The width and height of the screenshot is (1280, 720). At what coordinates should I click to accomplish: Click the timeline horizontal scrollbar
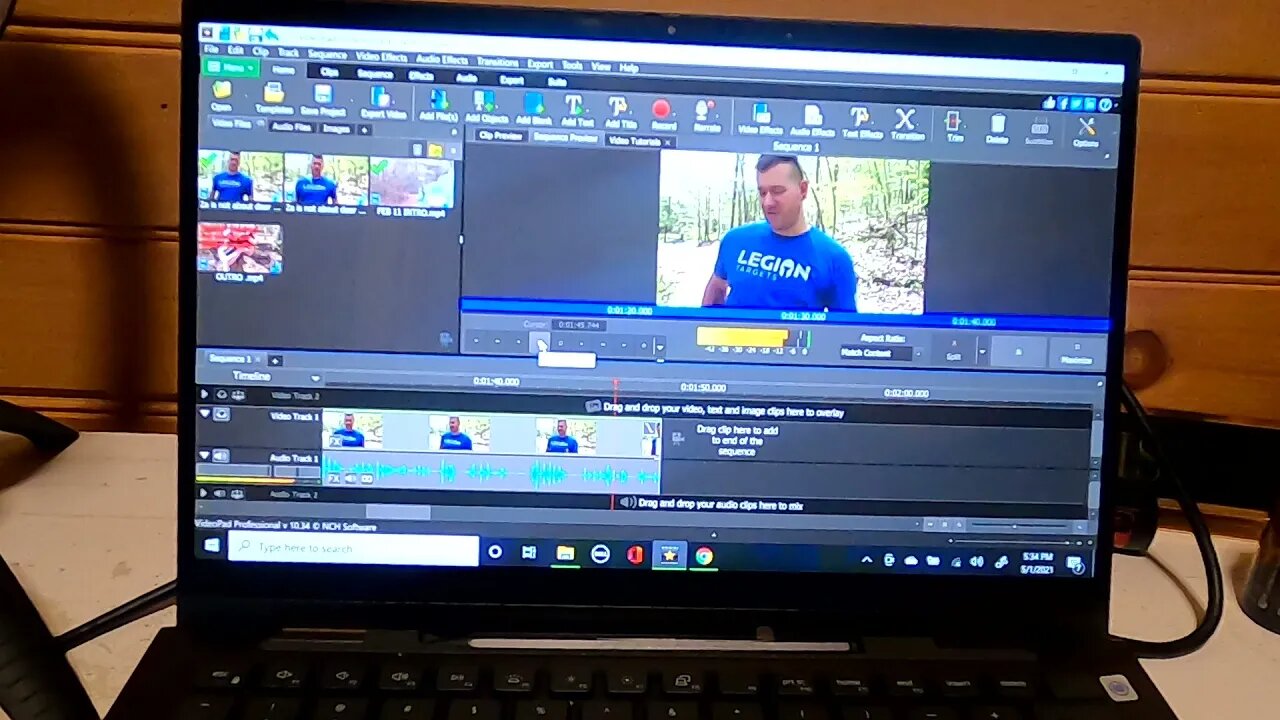(x=397, y=512)
